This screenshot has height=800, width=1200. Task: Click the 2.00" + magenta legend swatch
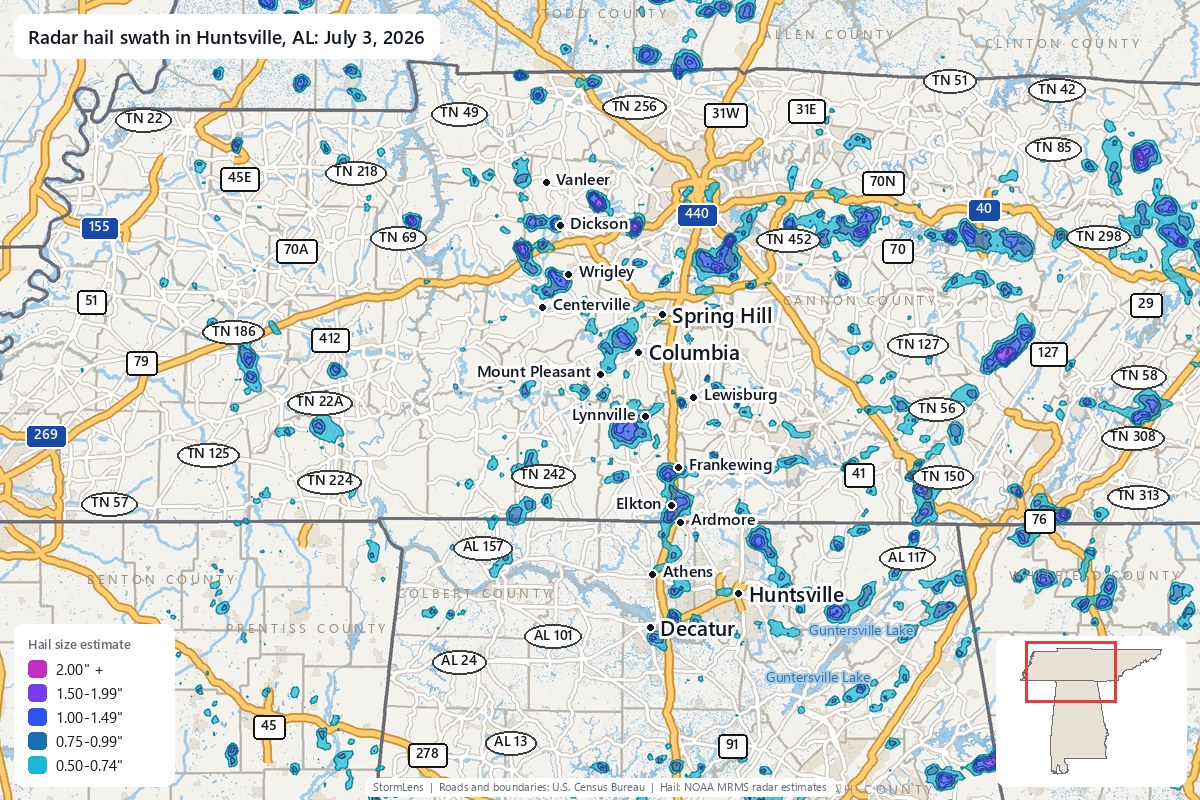pyautogui.click(x=36, y=669)
